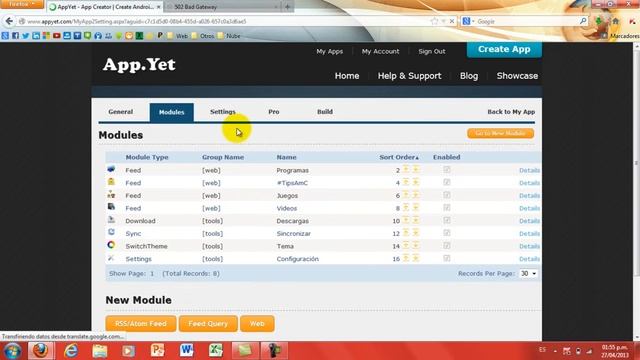The height and width of the screenshot is (360, 640).
Task: Switch to the General tab
Action: (120, 112)
